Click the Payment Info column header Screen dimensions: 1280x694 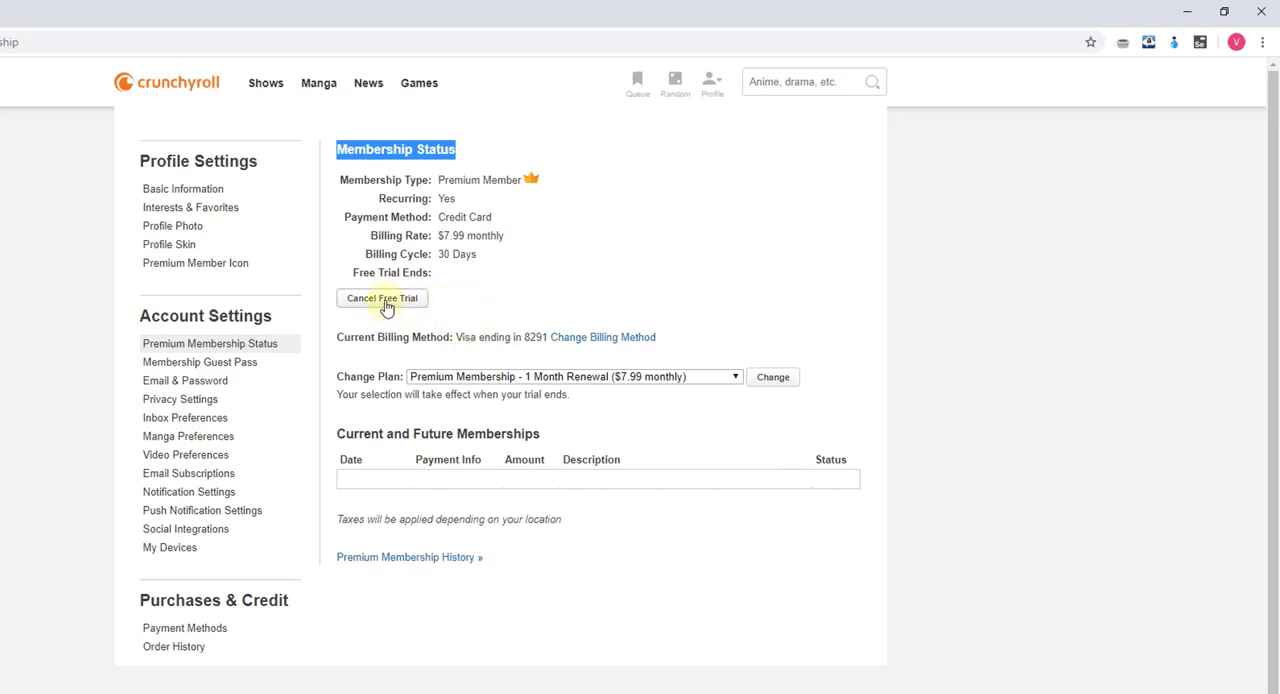[448, 460]
